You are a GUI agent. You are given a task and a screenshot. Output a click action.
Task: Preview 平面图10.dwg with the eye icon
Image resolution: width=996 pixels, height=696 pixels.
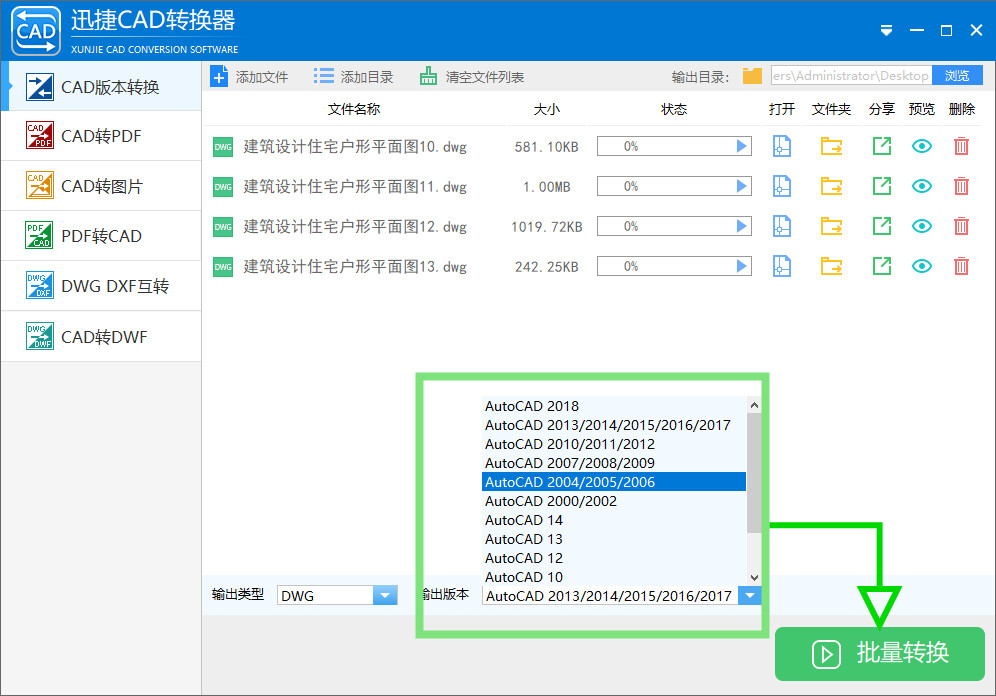[922, 146]
